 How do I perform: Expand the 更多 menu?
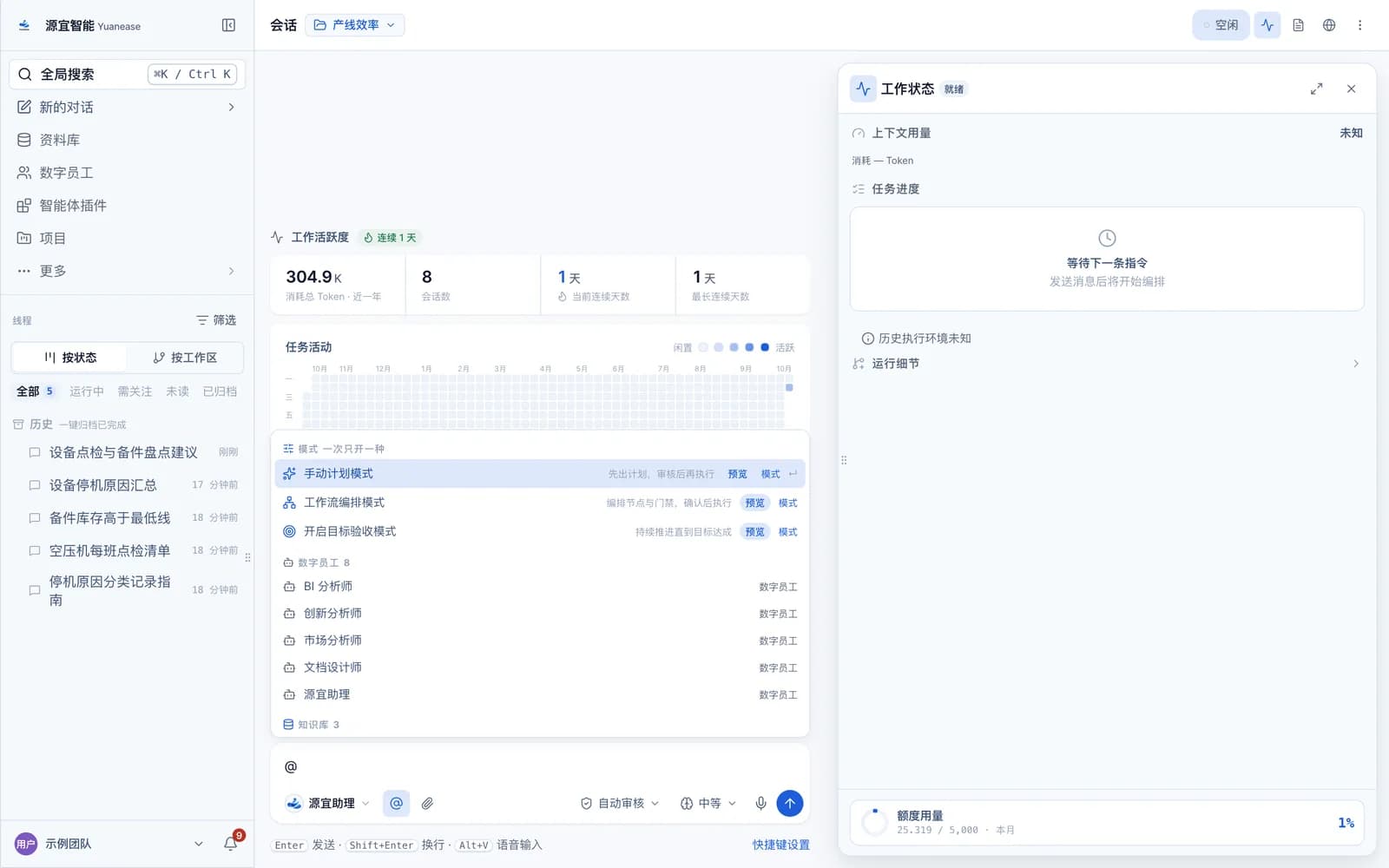click(127, 271)
